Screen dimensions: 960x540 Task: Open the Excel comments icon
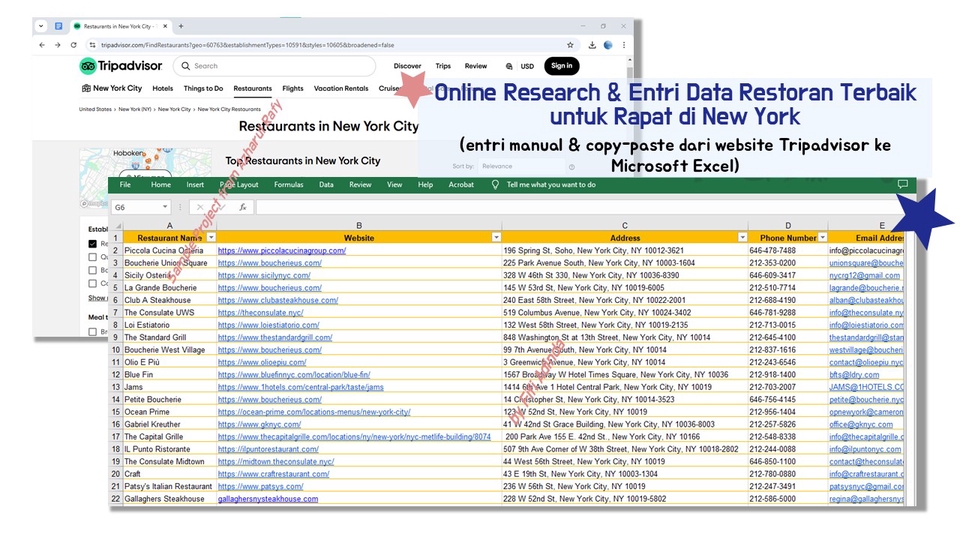[x=902, y=184]
